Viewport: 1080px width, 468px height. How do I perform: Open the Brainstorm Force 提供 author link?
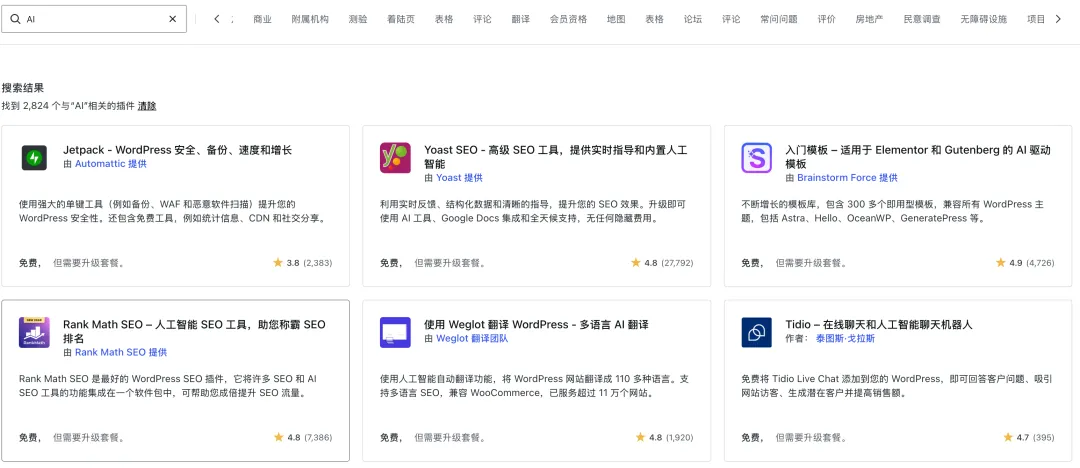click(x=847, y=178)
